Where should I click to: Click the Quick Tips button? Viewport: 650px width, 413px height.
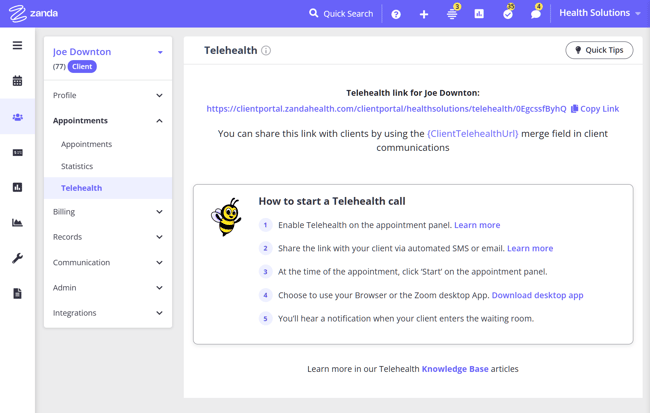(x=599, y=50)
